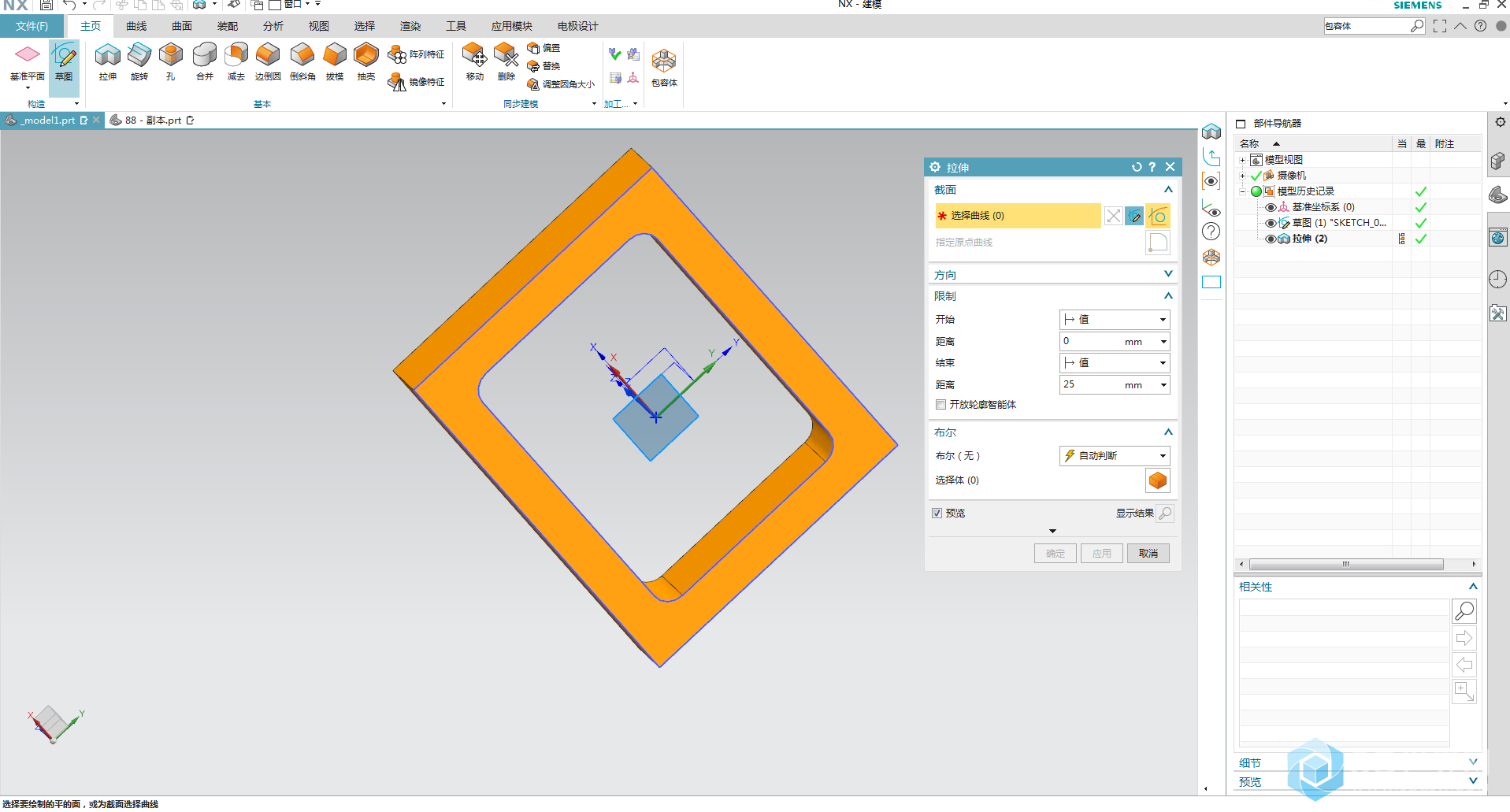
Task: Collapse the 限制 section
Action: 1168,296
